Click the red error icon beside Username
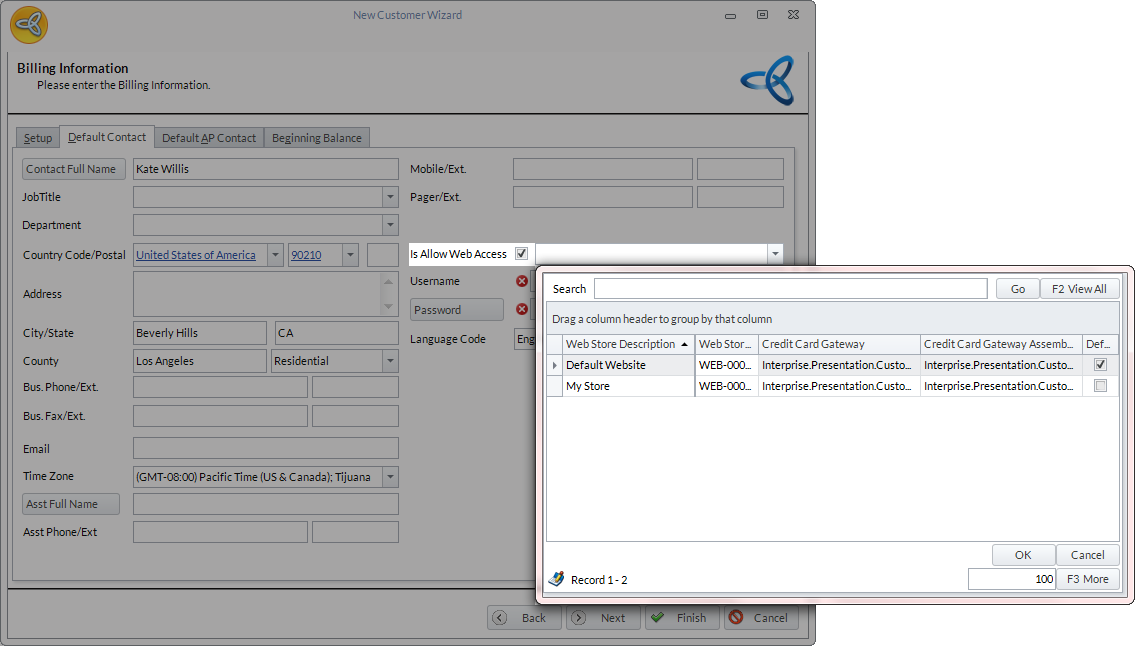1136x646 pixels. click(x=521, y=282)
